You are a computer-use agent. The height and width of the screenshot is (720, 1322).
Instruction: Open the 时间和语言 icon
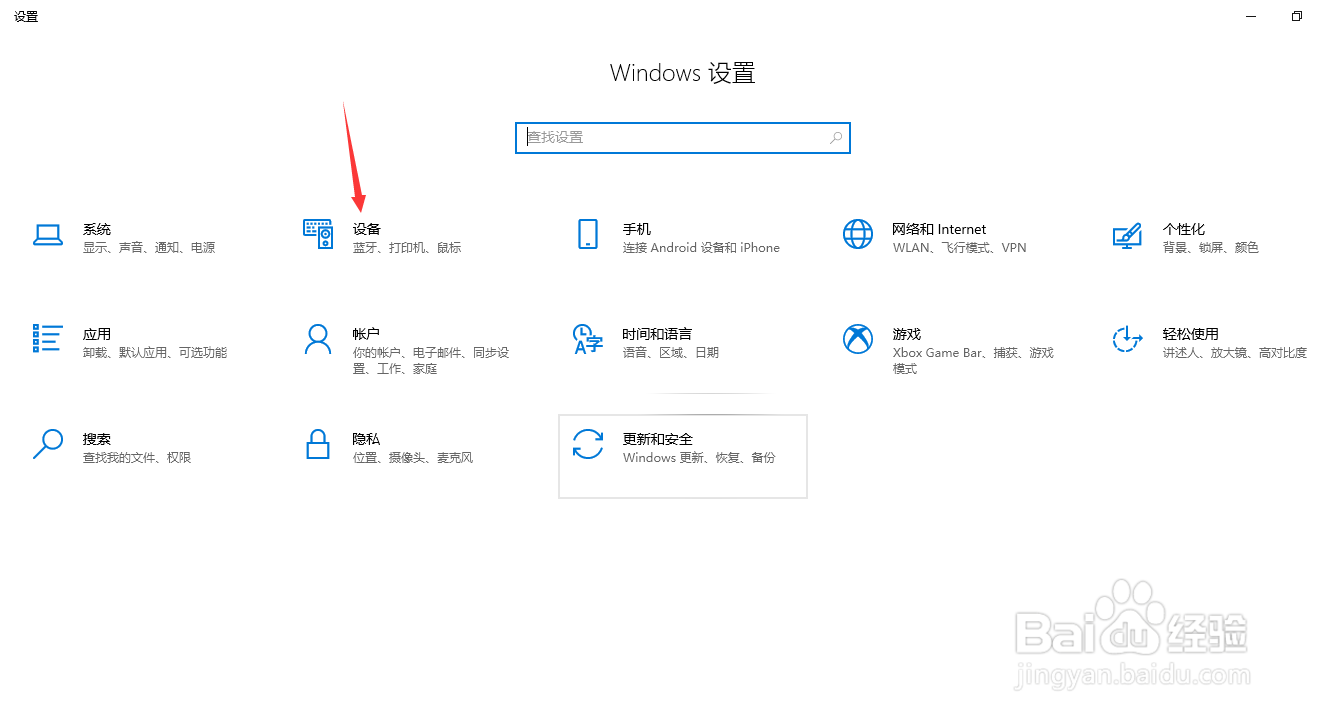coord(588,339)
